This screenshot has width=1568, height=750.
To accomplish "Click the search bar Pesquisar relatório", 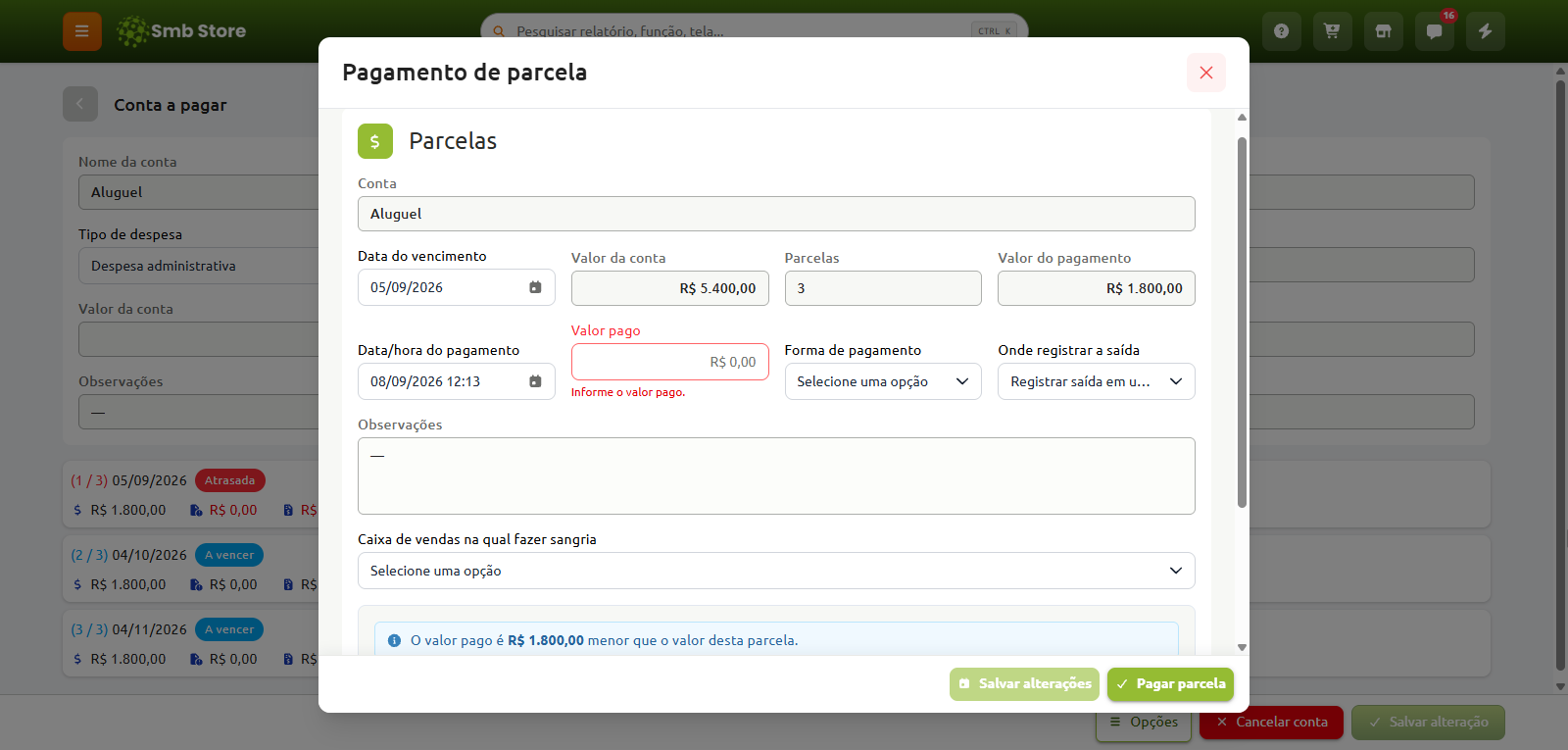I will 755,31.
